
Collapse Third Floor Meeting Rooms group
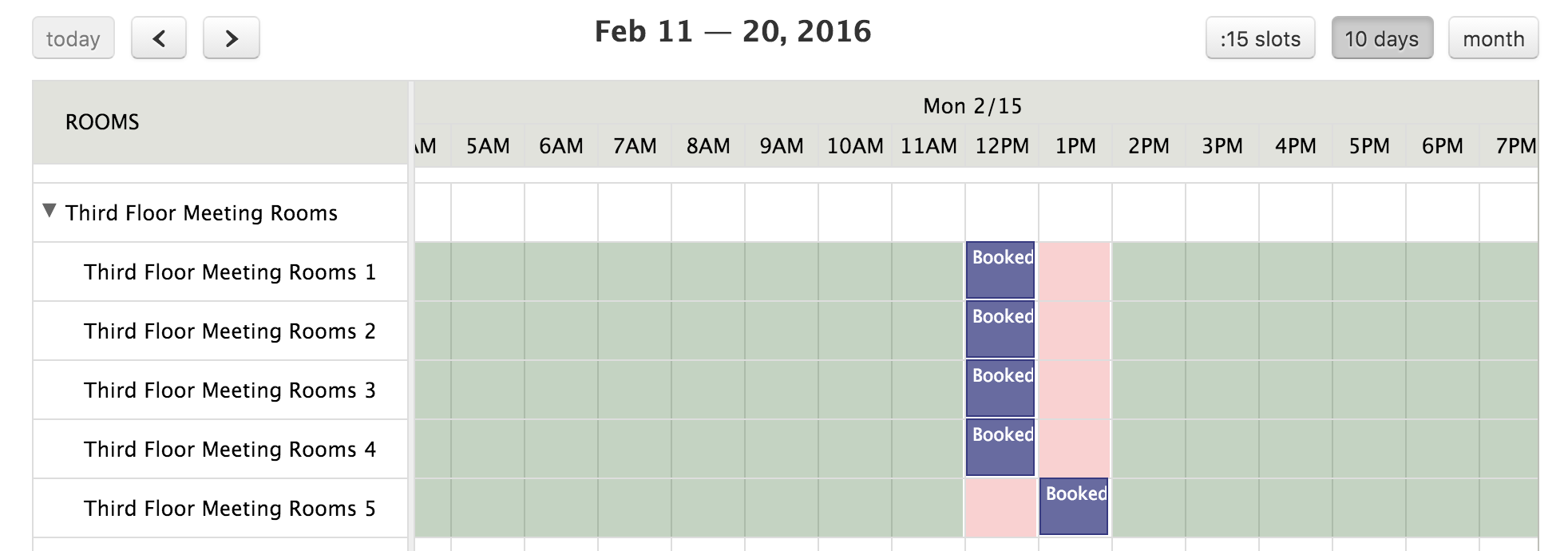(x=49, y=211)
